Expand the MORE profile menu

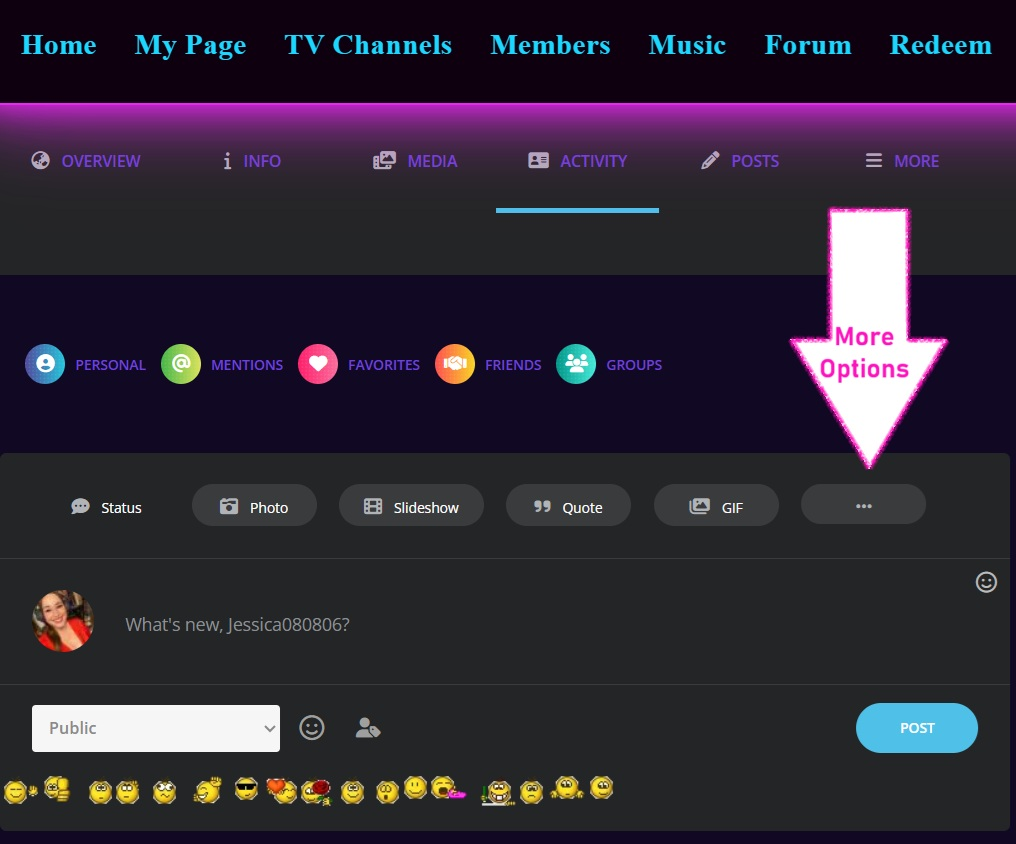pyautogui.click(x=902, y=161)
